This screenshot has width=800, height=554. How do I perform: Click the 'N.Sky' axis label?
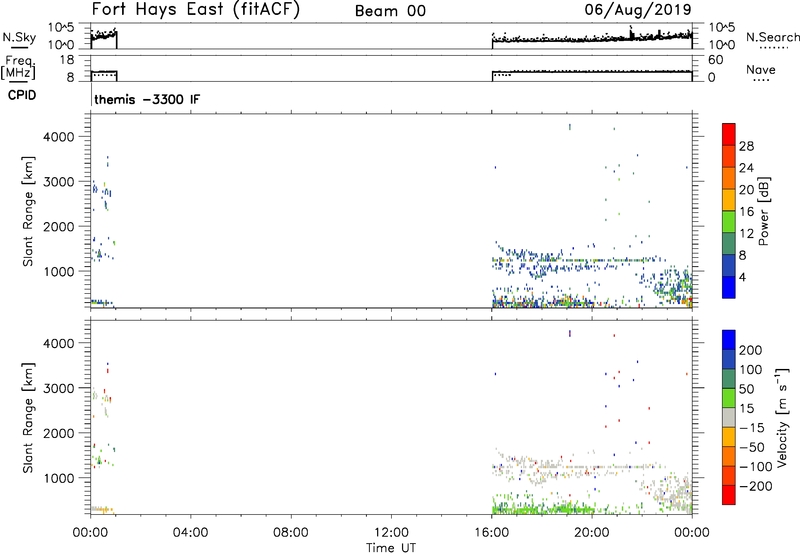coord(19,37)
